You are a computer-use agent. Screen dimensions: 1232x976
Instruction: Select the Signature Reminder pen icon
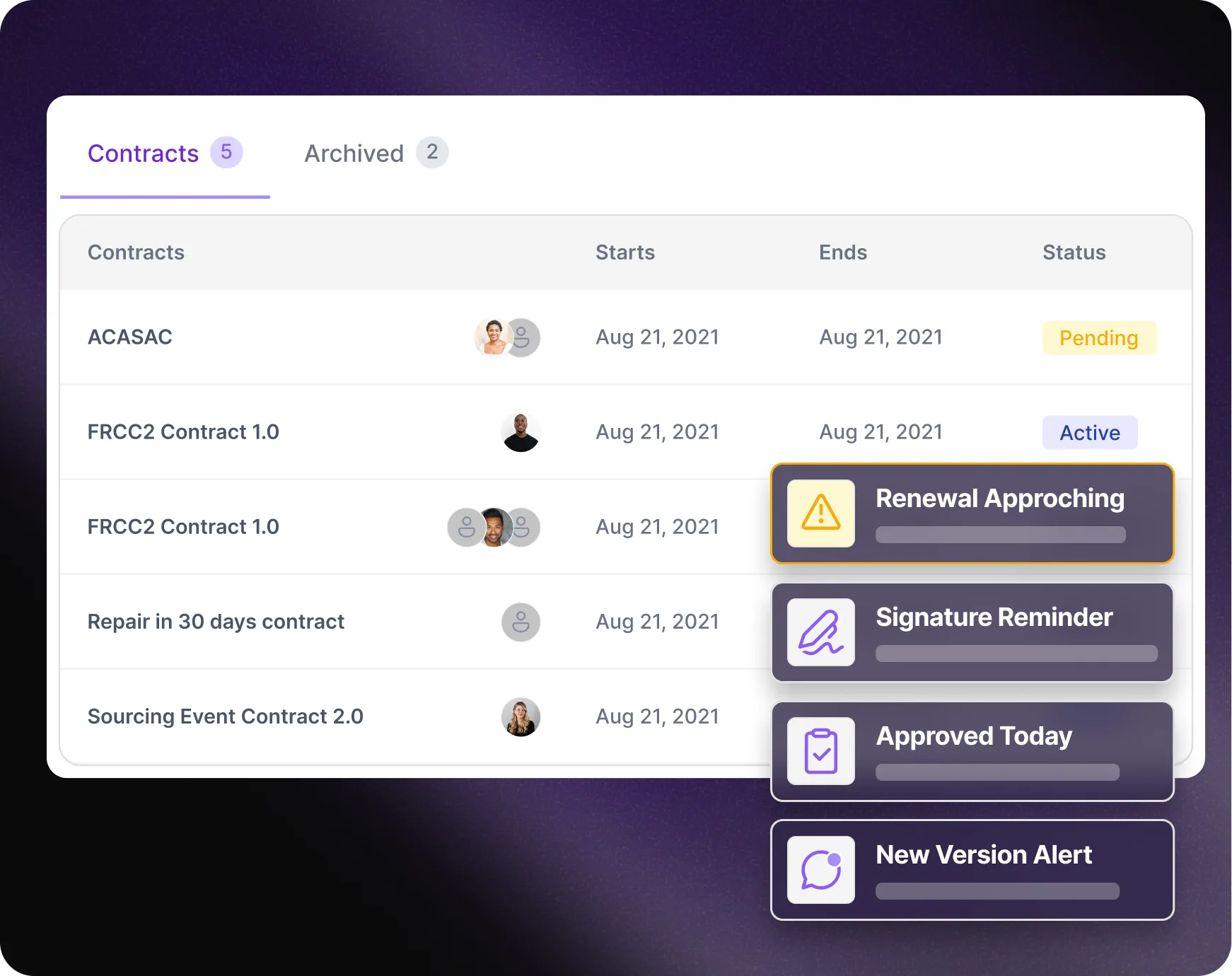tap(820, 632)
